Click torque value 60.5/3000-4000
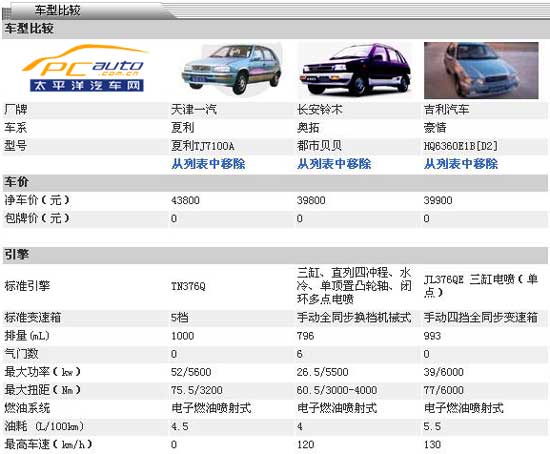This screenshot has width=550, height=454. (x=337, y=390)
